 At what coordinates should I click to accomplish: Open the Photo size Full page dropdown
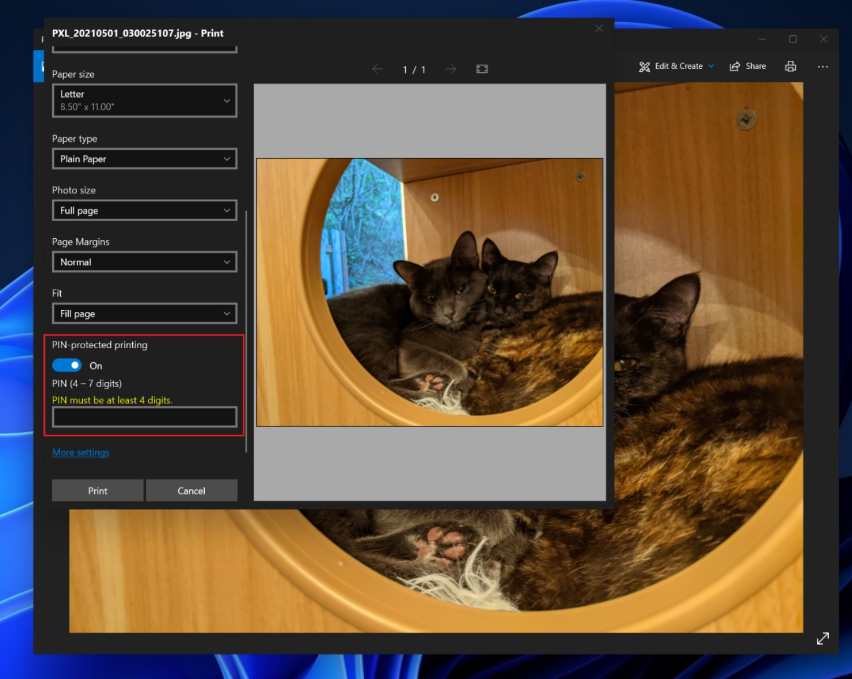pos(145,210)
